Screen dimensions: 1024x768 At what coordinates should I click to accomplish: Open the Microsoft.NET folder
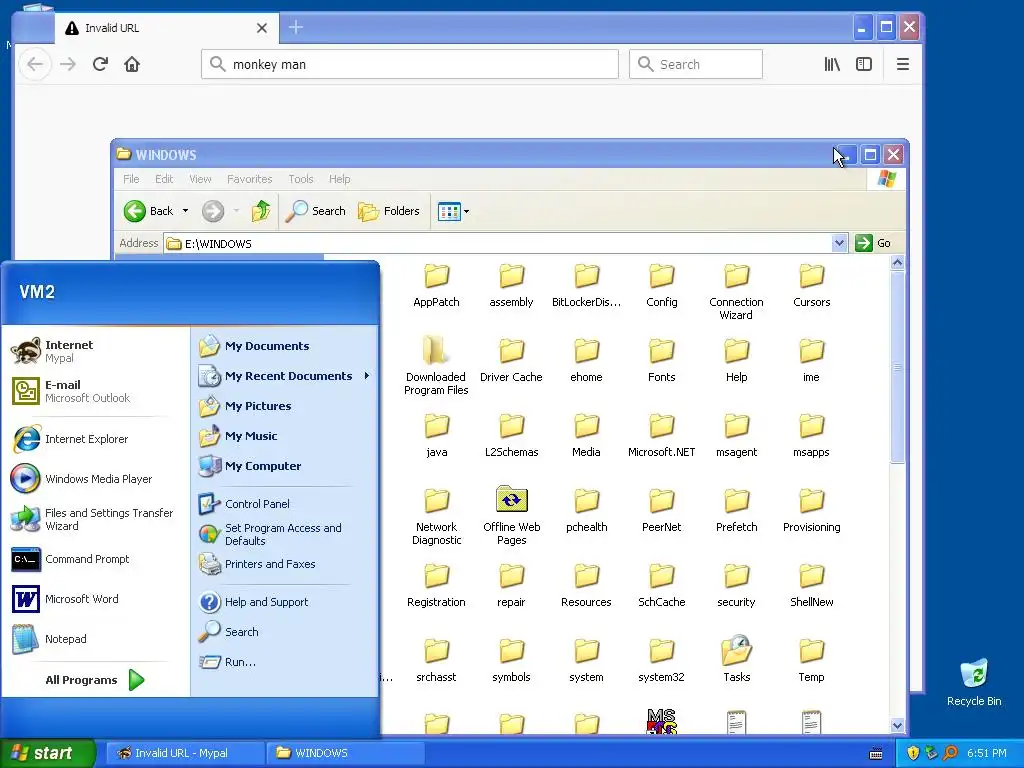pos(661,434)
